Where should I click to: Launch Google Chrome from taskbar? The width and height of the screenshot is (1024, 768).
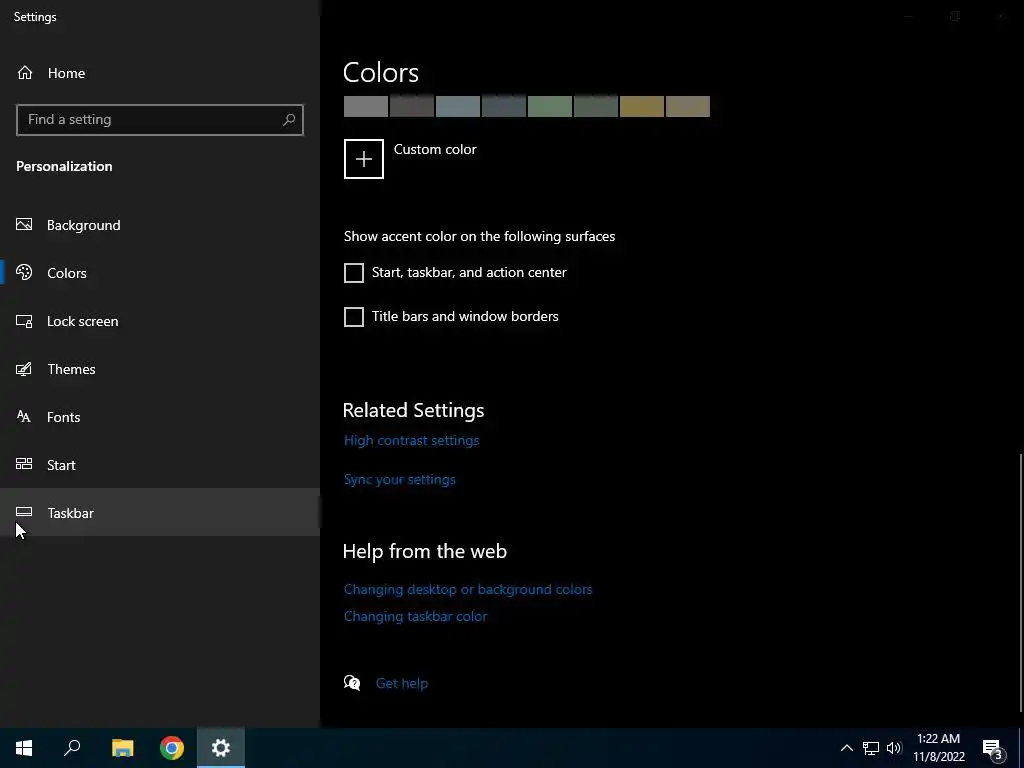click(x=172, y=748)
